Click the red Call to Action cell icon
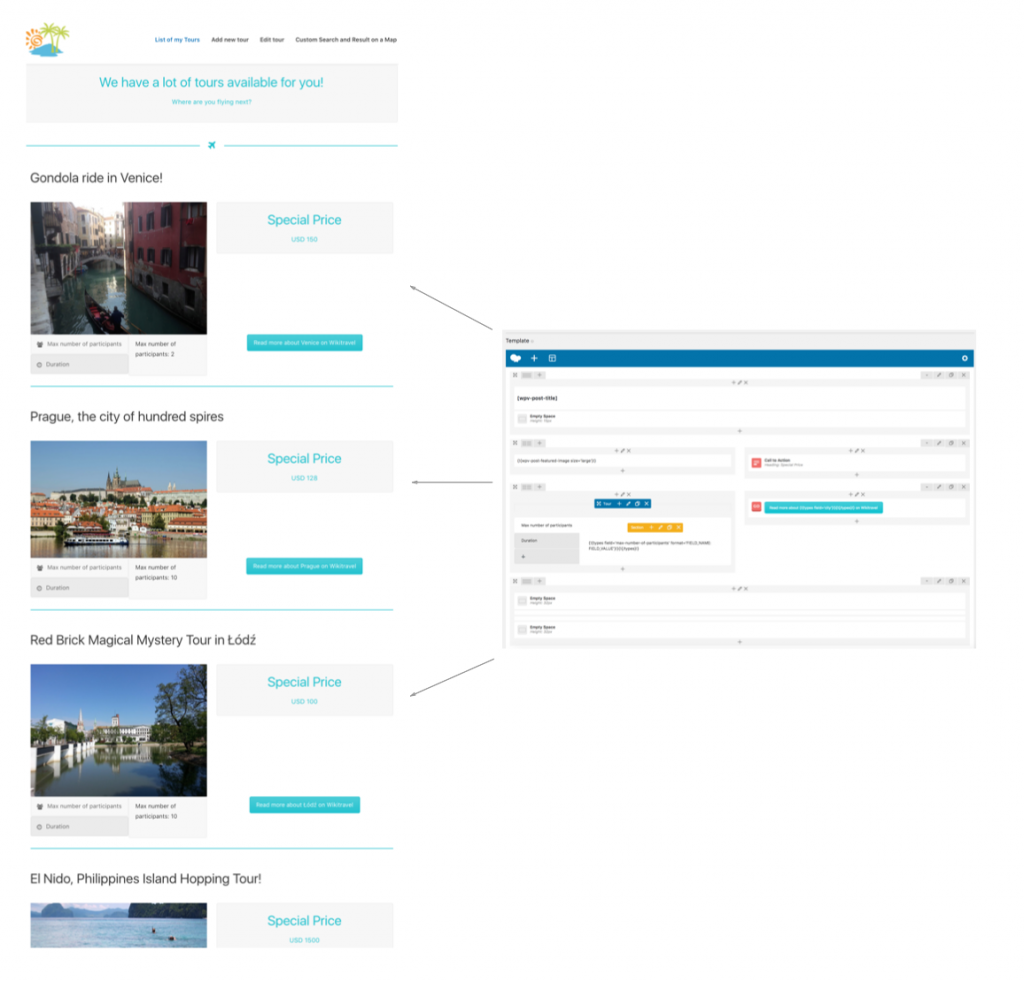The width and height of the screenshot is (1024, 981). [756, 462]
